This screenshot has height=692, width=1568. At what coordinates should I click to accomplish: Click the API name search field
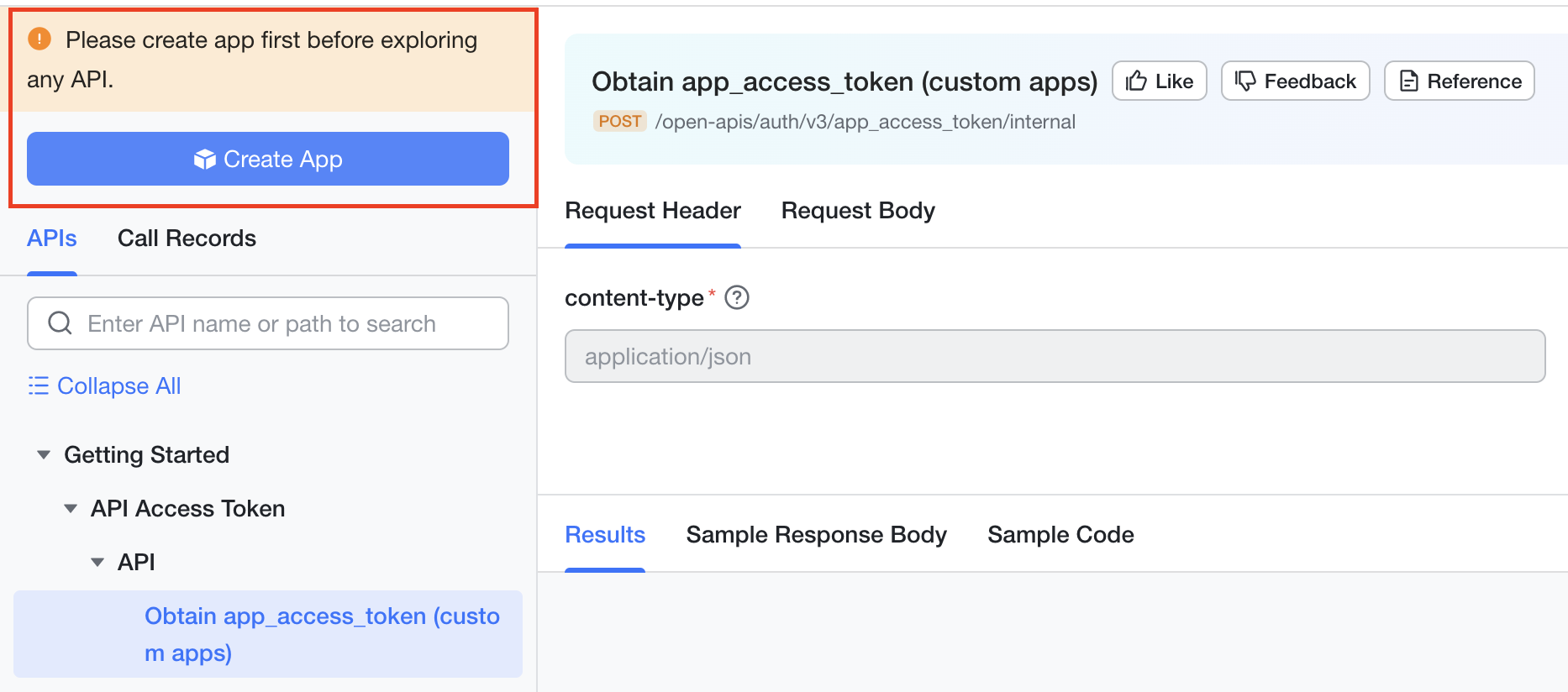click(286, 324)
